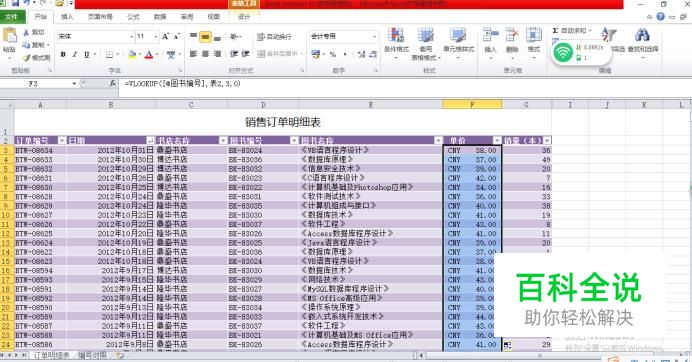The width and height of the screenshot is (692, 362).
Task: Switch to the 插入 (Insert) ribbon tab
Action: (x=67, y=17)
